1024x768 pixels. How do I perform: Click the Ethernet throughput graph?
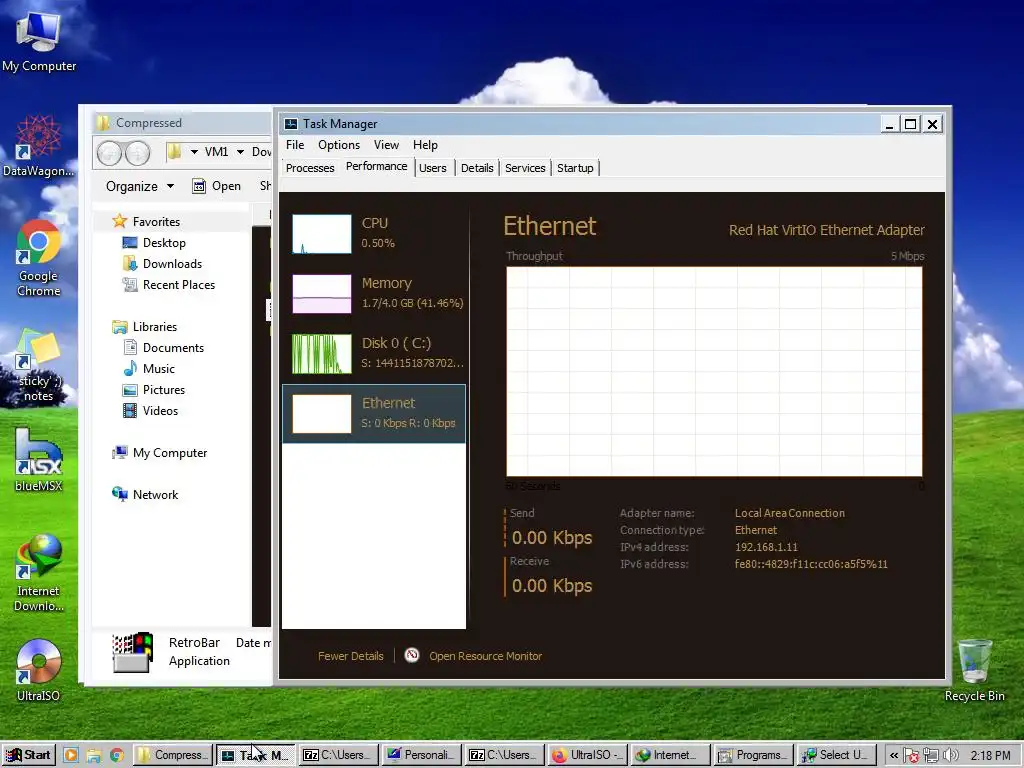(x=714, y=372)
